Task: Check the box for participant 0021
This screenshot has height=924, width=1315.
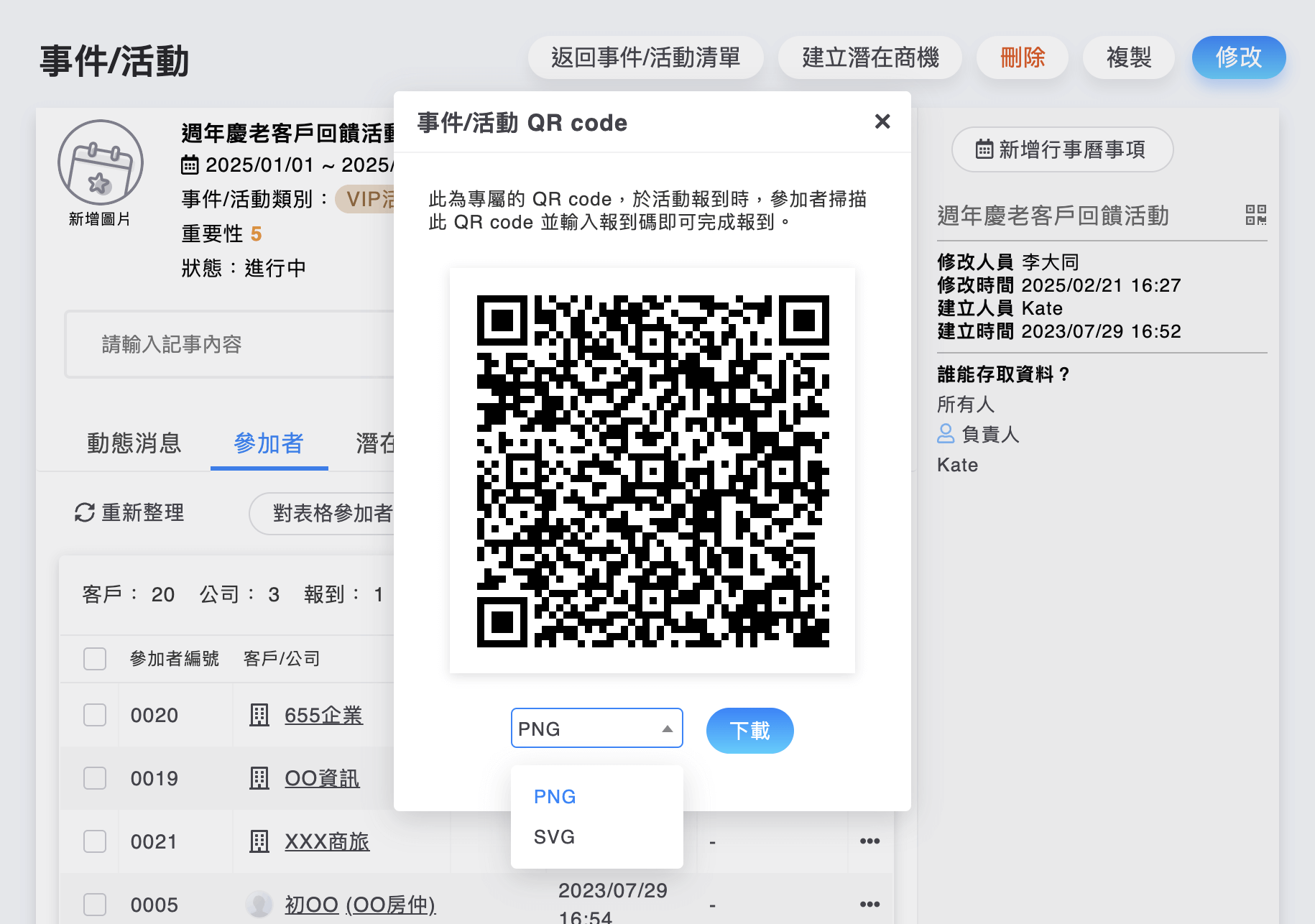Action: [x=95, y=841]
